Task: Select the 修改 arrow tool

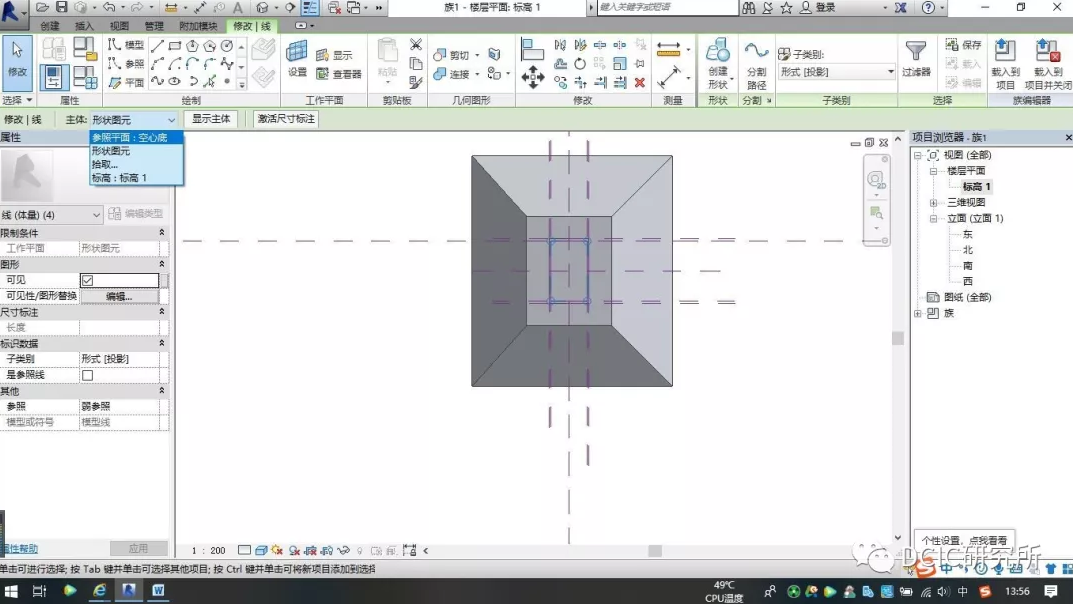Action: click(17, 63)
